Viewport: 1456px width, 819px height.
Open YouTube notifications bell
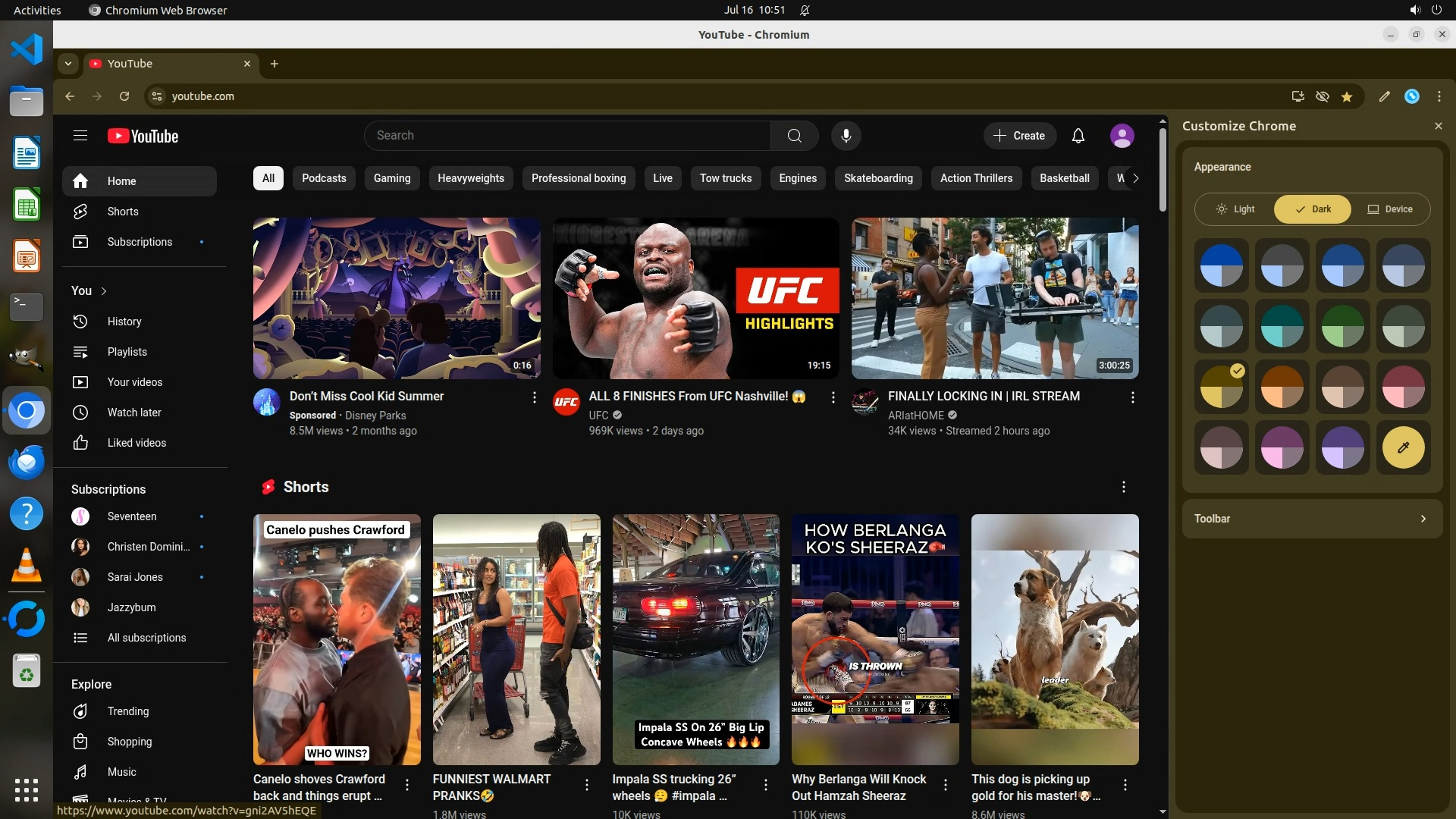coord(1078,136)
